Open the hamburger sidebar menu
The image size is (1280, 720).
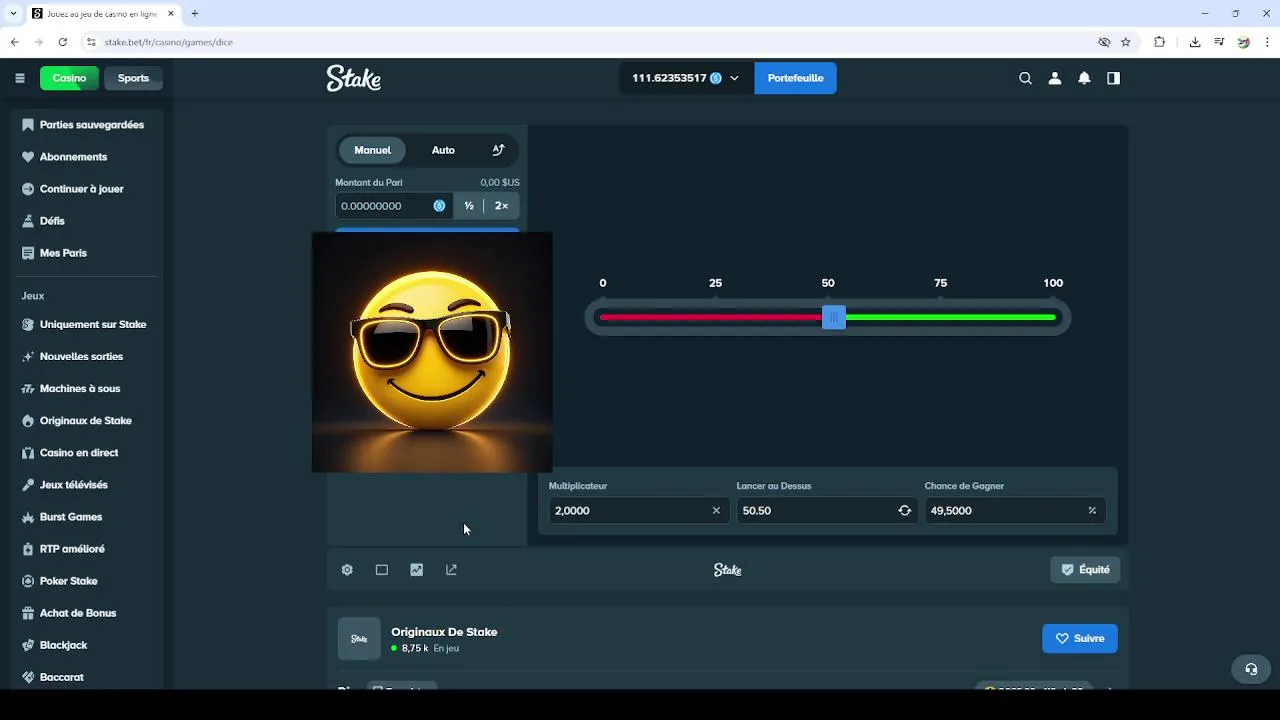pyautogui.click(x=19, y=78)
